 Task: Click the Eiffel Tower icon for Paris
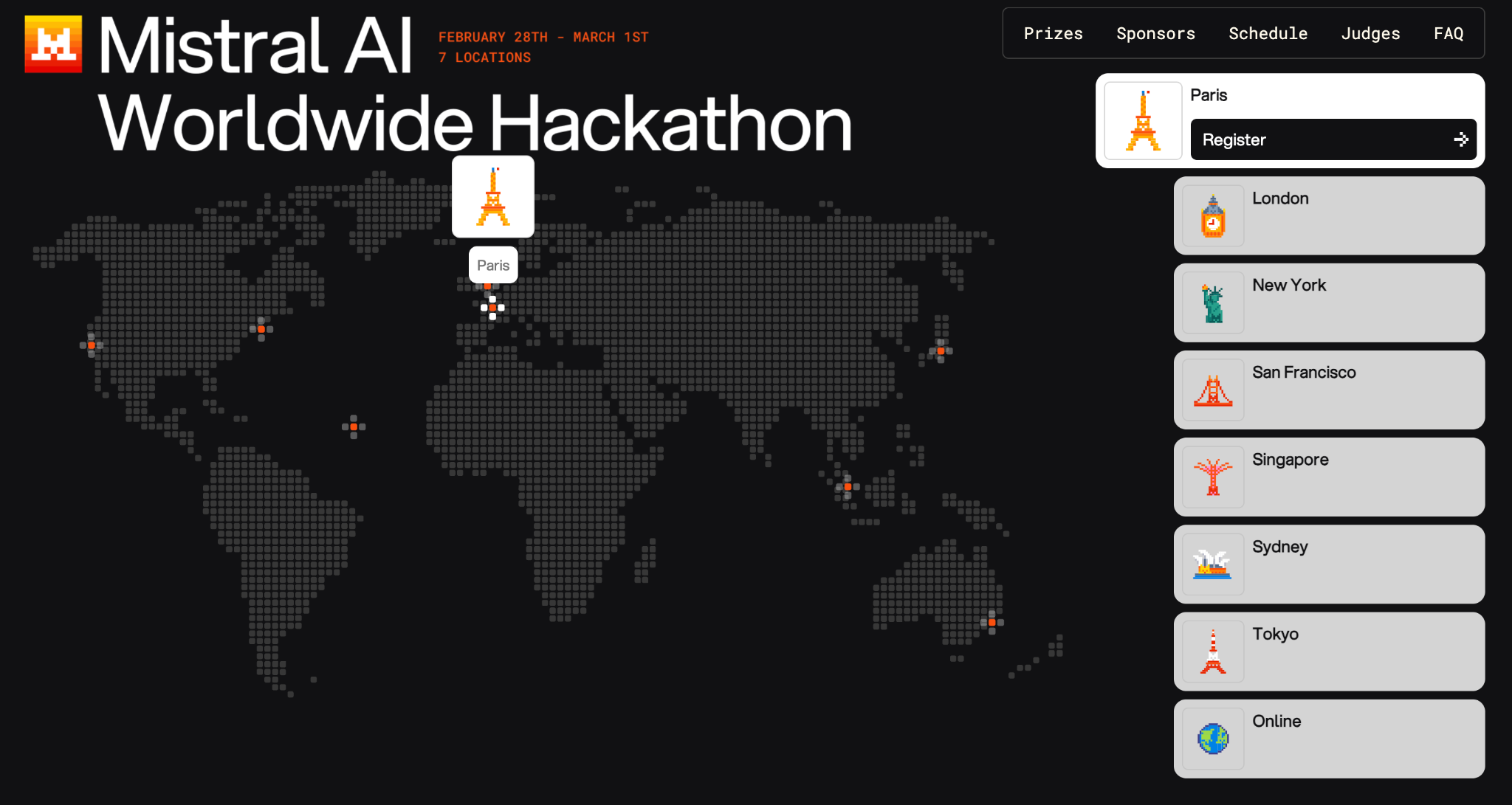tap(1143, 120)
